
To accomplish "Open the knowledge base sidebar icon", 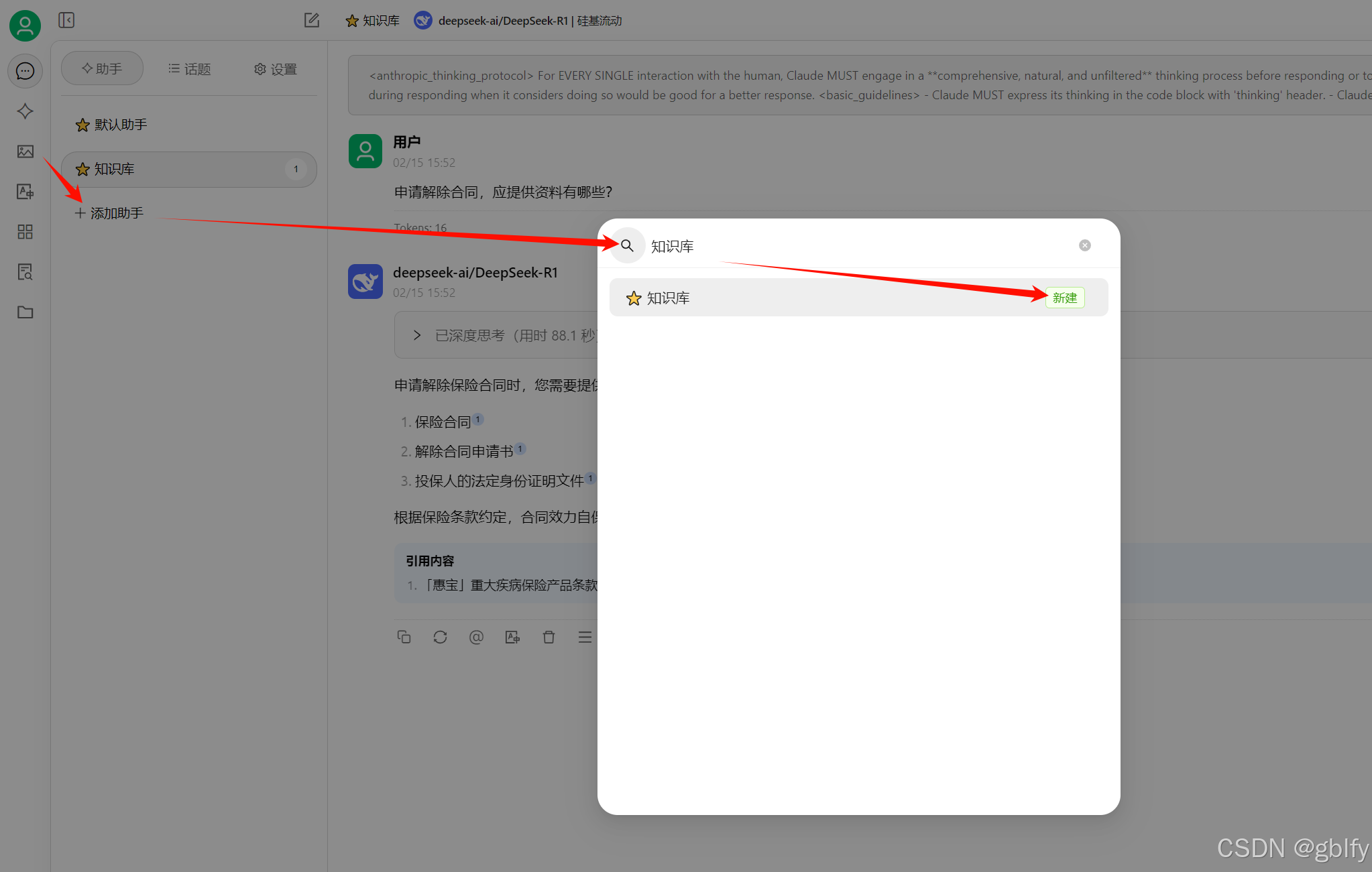I will point(25,272).
